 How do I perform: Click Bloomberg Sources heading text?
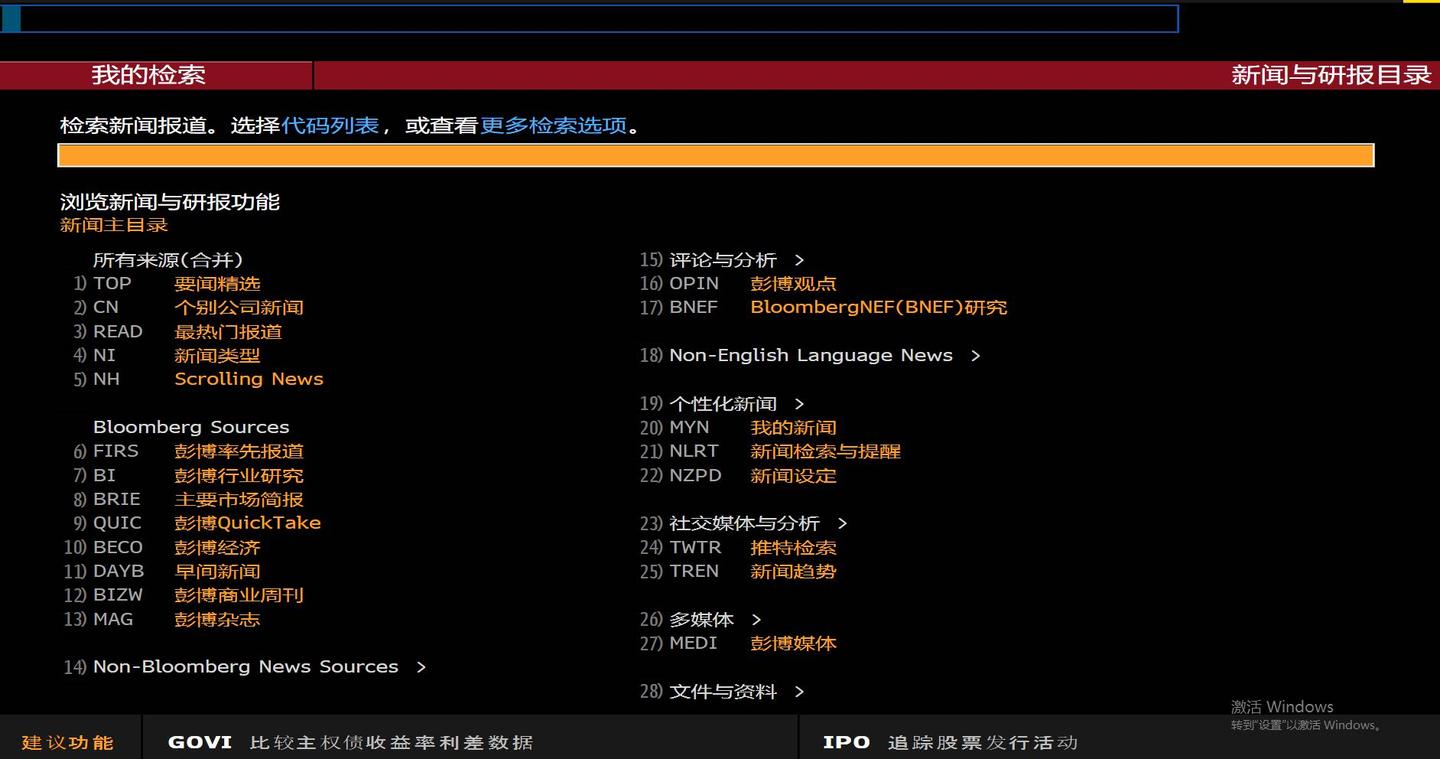click(x=191, y=427)
